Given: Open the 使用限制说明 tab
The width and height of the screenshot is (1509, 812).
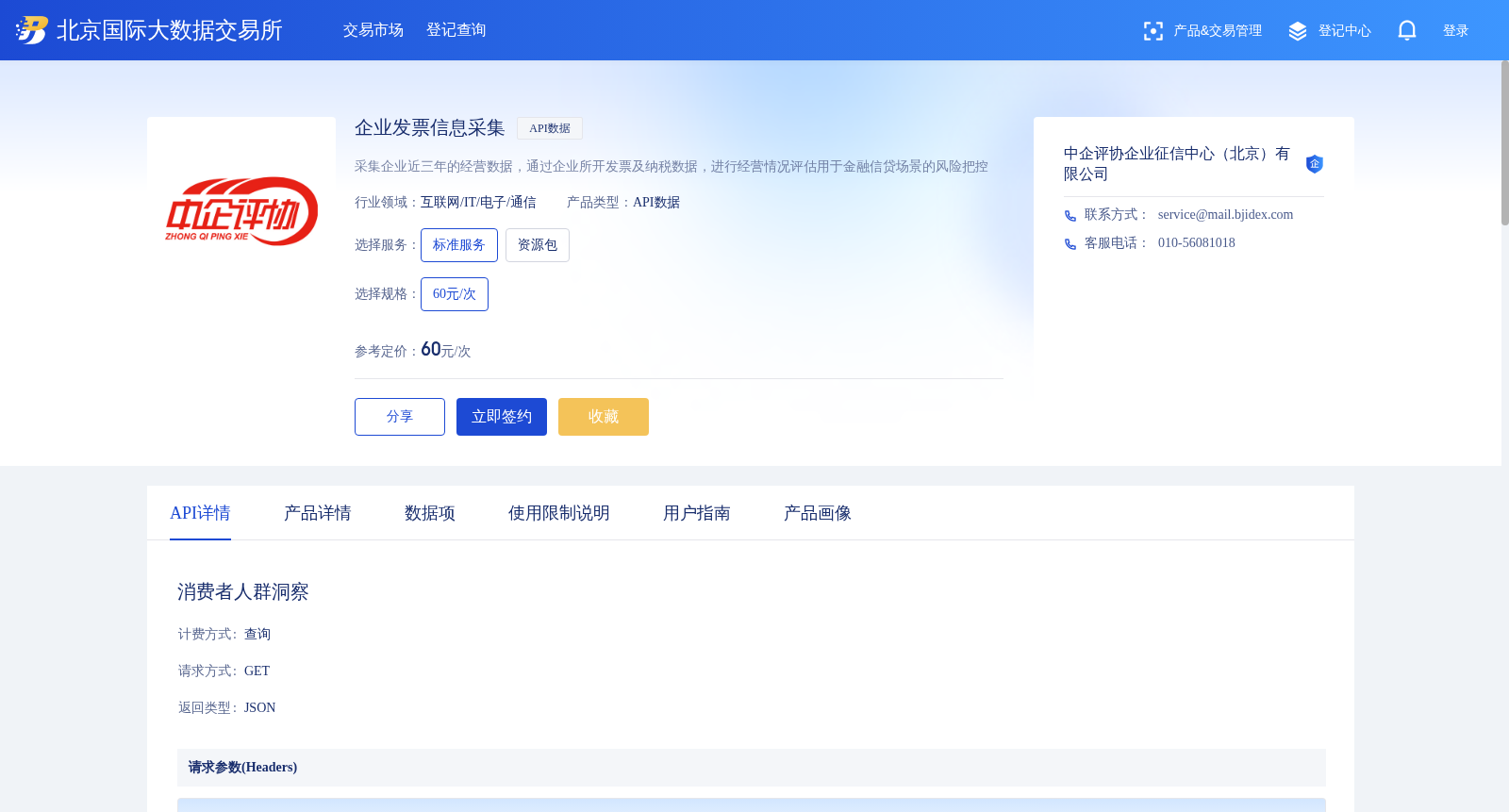Looking at the screenshot, I should click(x=559, y=513).
